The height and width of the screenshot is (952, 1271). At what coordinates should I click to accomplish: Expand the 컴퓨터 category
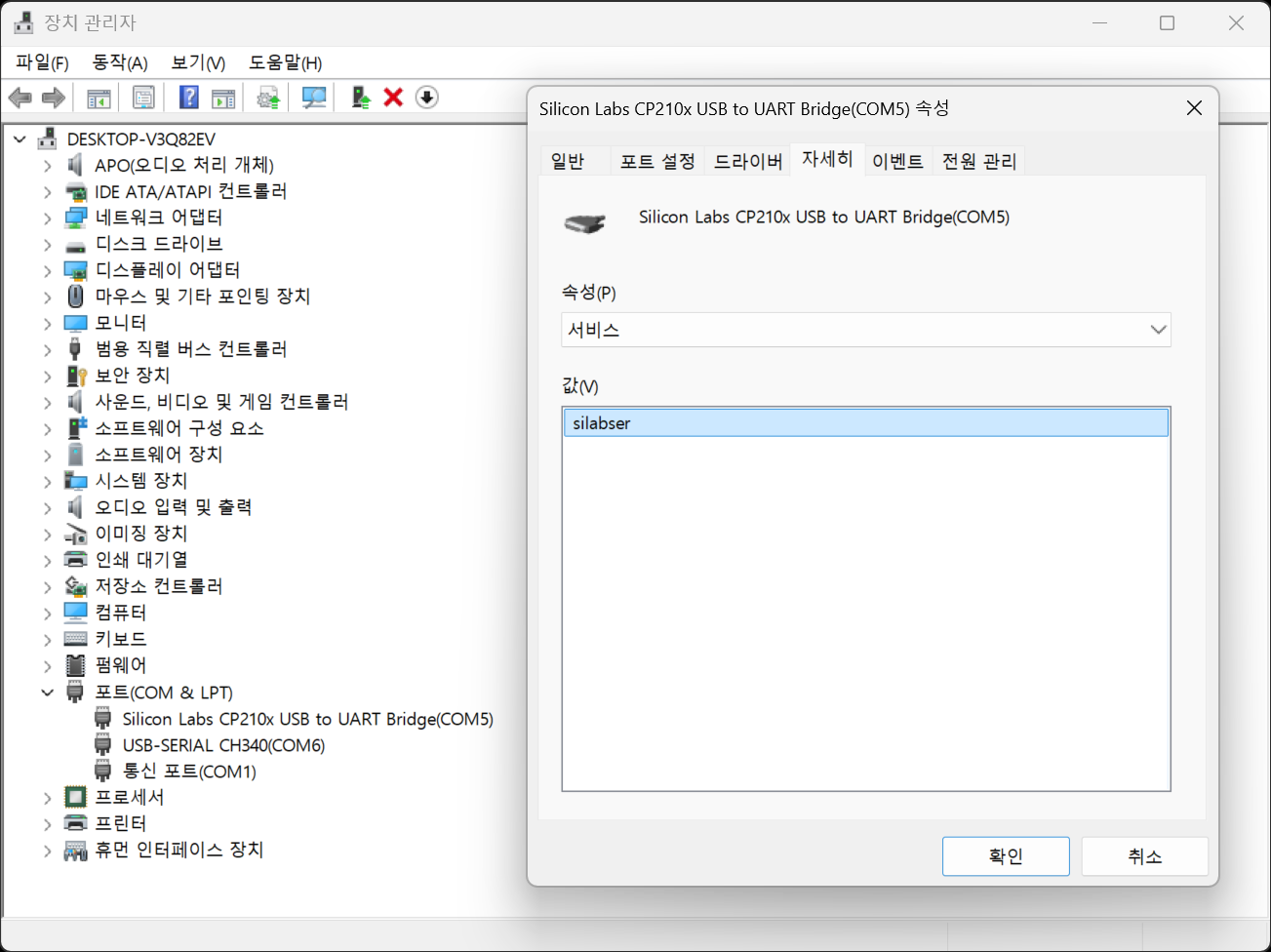point(47,613)
